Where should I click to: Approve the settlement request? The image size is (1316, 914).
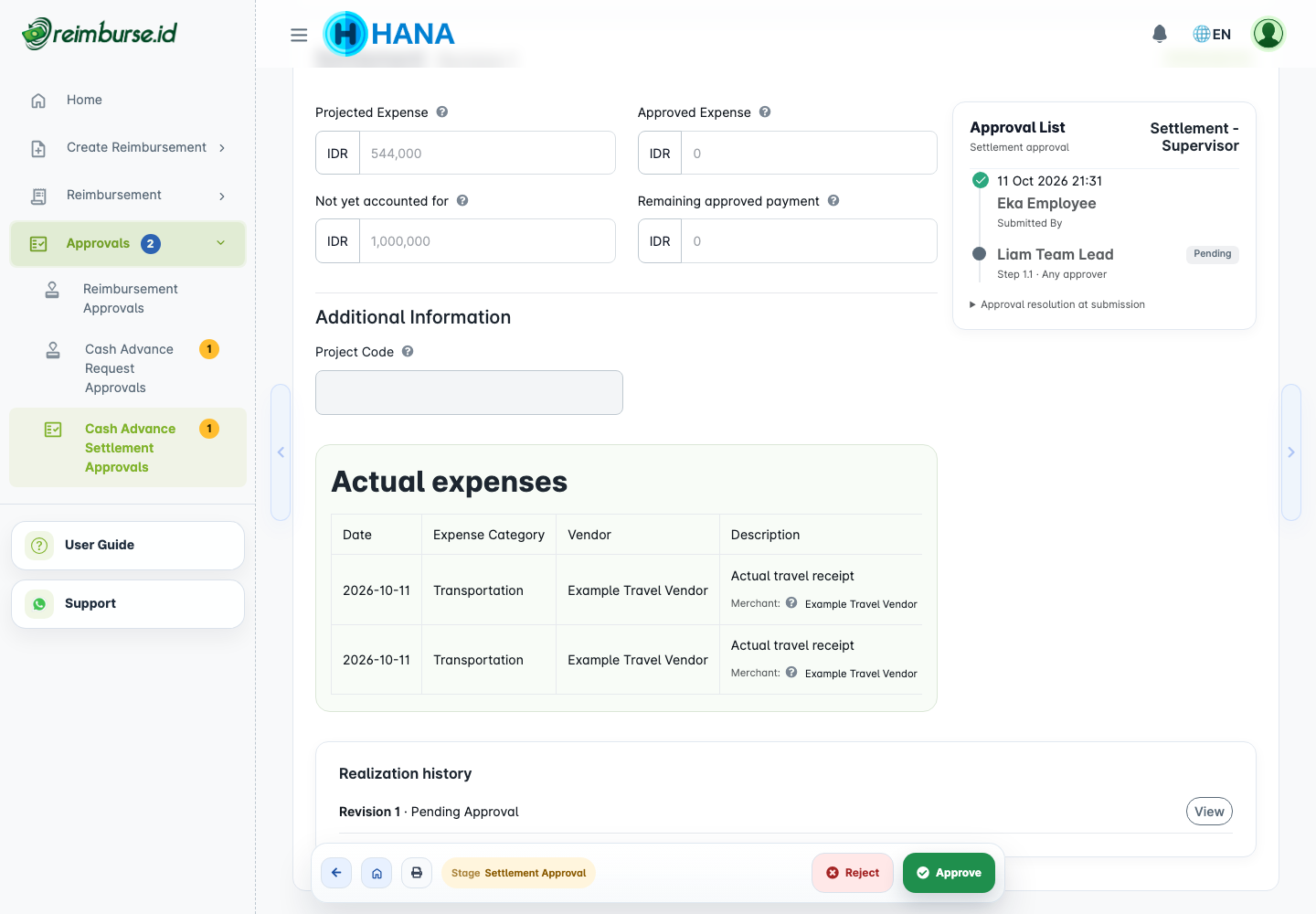coord(949,873)
